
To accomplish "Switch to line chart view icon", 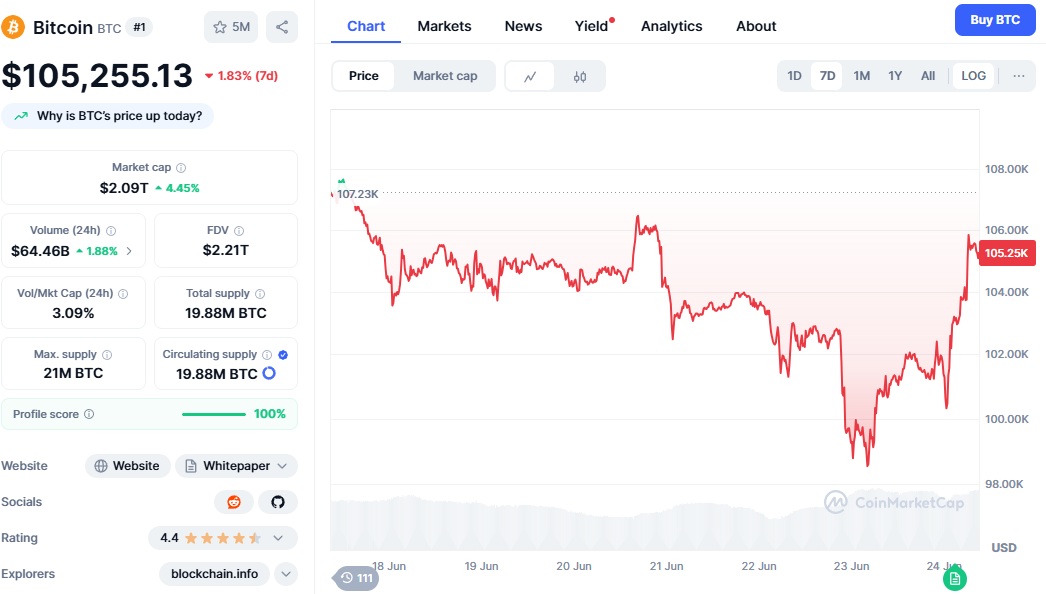I will tap(530, 76).
